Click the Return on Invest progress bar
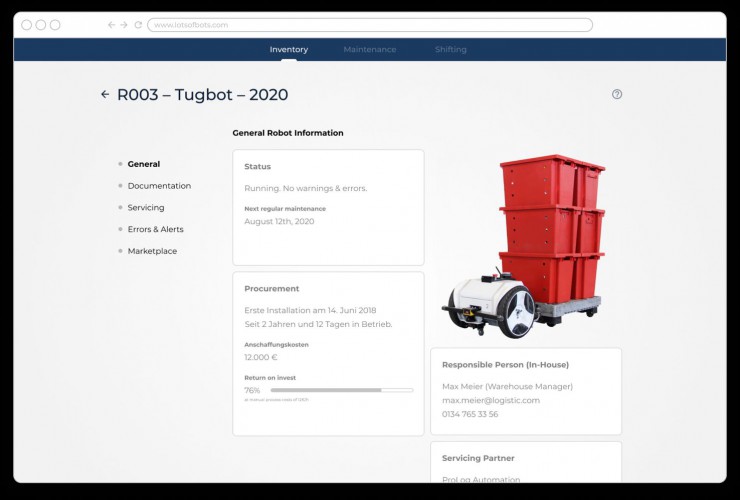The width and height of the screenshot is (740, 500). point(341,390)
